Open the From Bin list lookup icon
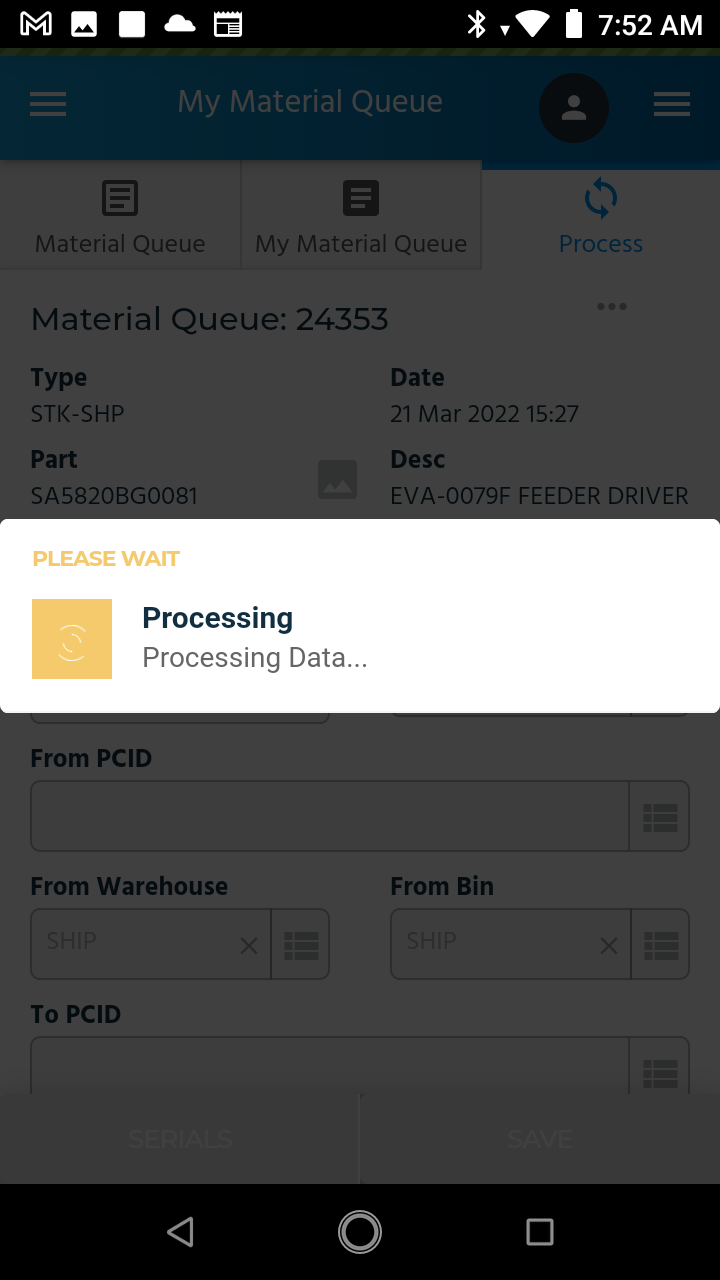Viewport: 720px width, 1280px height. tap(660, 944)
